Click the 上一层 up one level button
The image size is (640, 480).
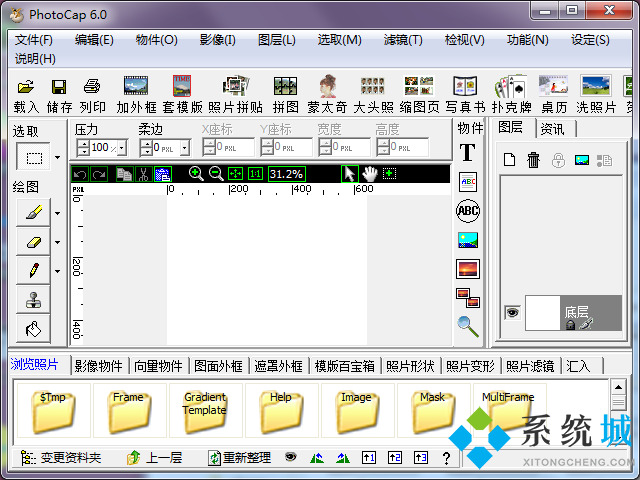click(x=155, y=458)
